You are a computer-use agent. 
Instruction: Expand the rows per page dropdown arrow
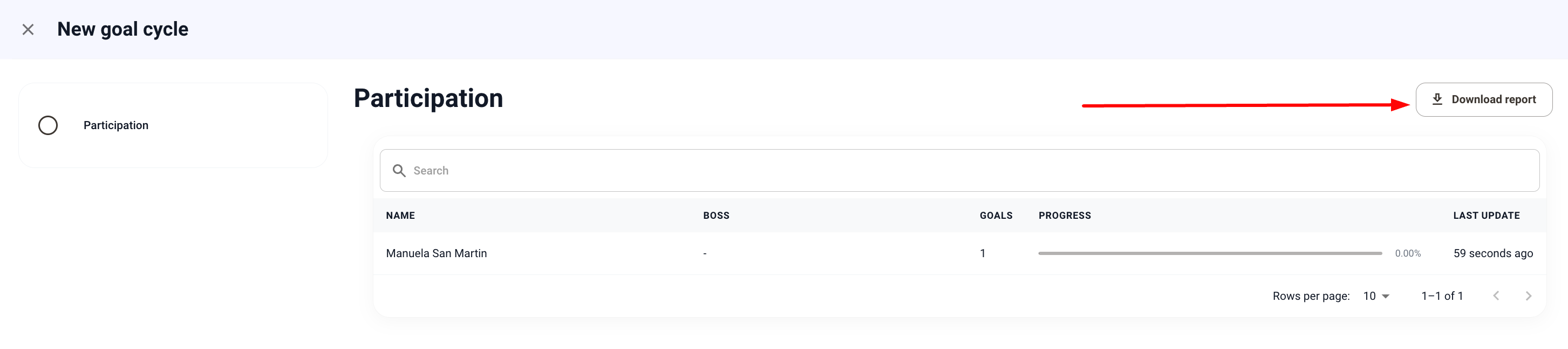coord(1386,297)
